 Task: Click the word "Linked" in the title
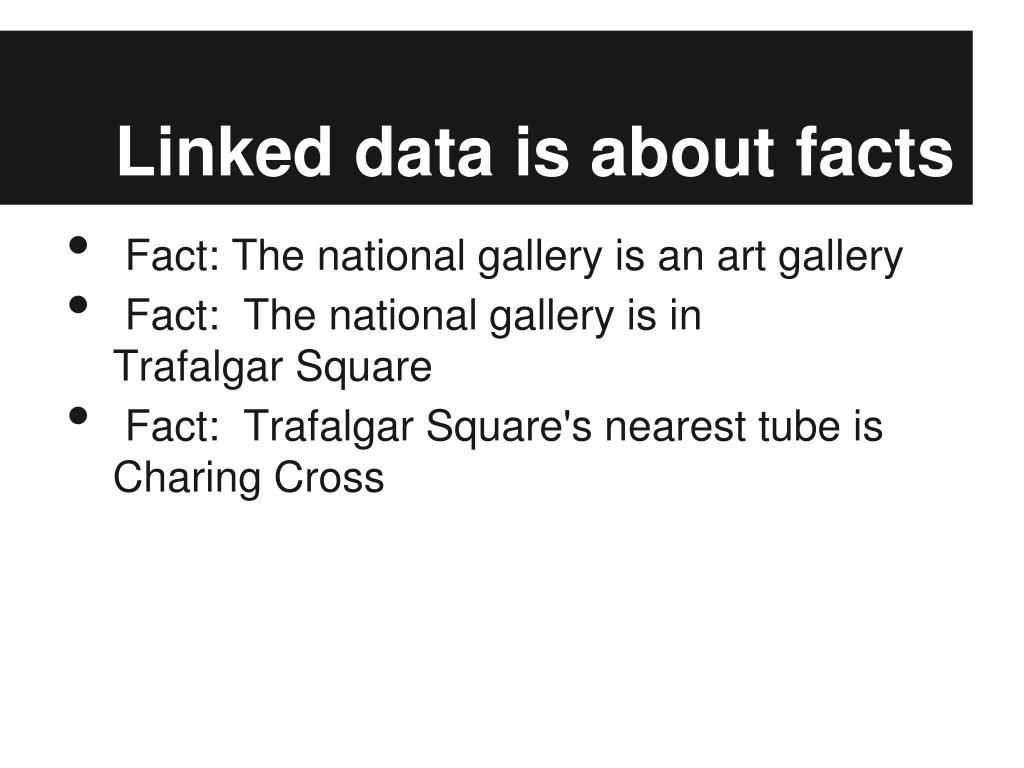[224, 152]
